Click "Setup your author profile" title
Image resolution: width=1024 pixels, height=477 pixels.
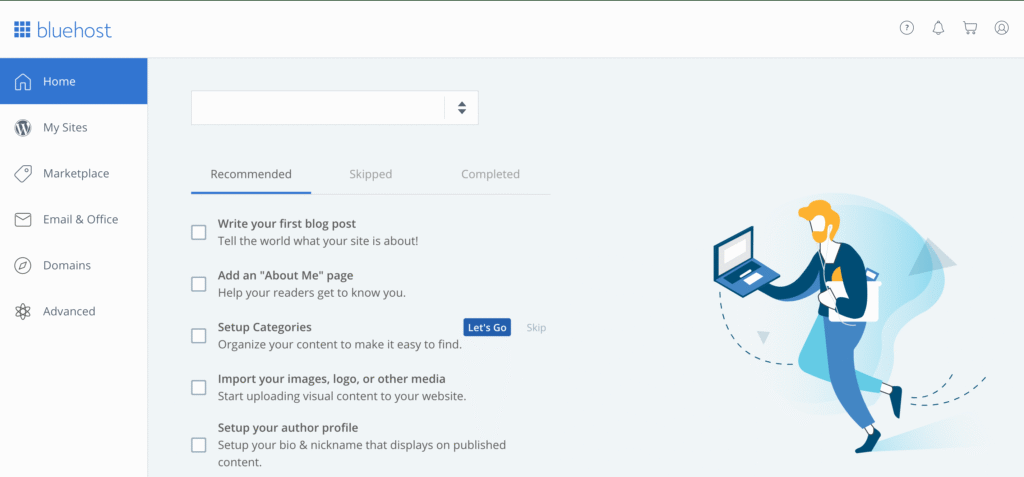pyautogui.click(x=288, y=428)
